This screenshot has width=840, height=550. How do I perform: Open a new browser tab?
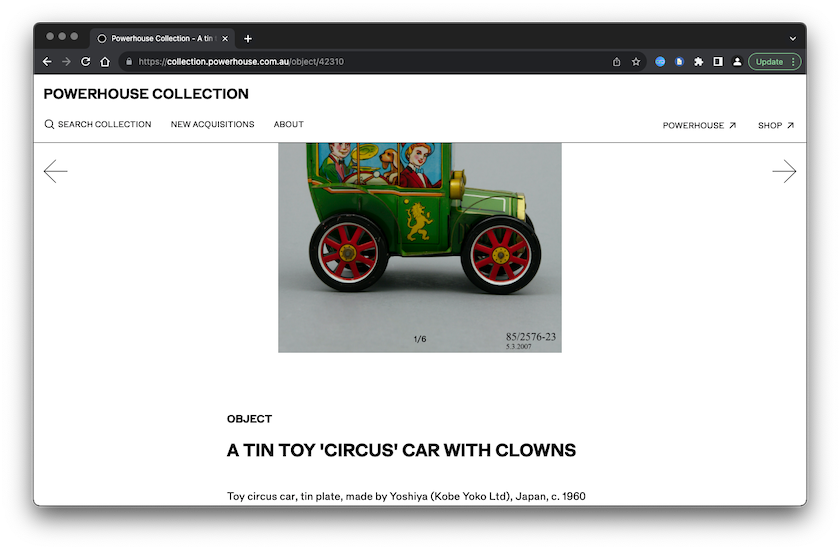click(x=248, y=38)
